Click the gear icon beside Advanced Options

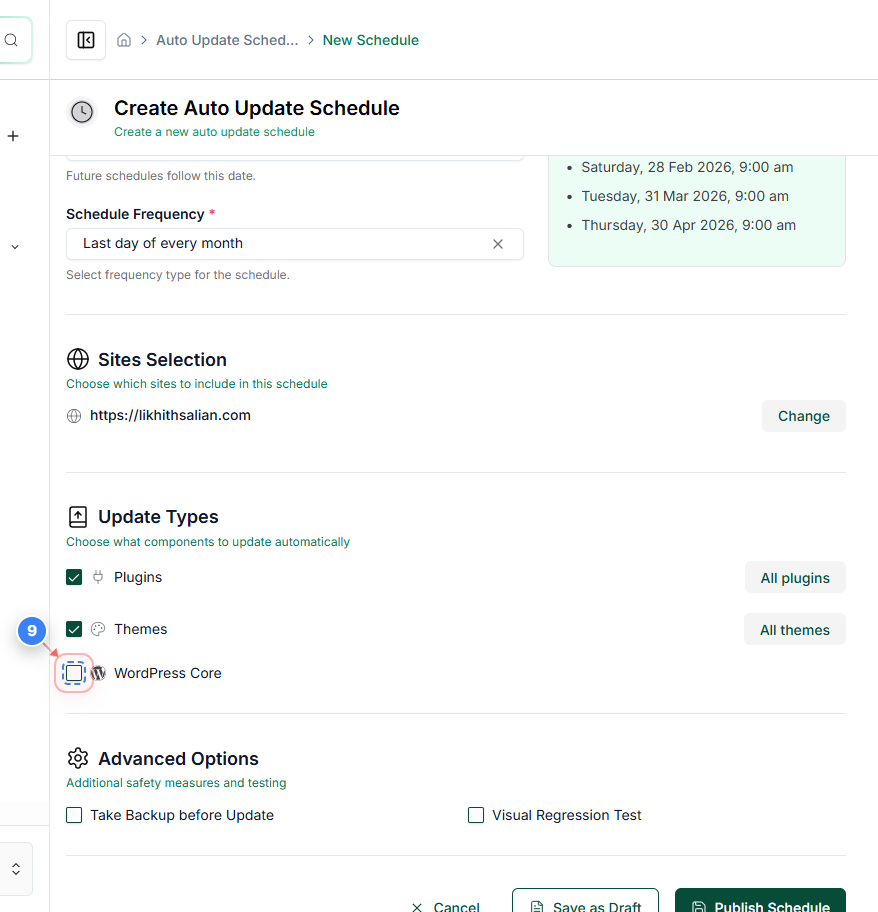(x=78, y=758)
